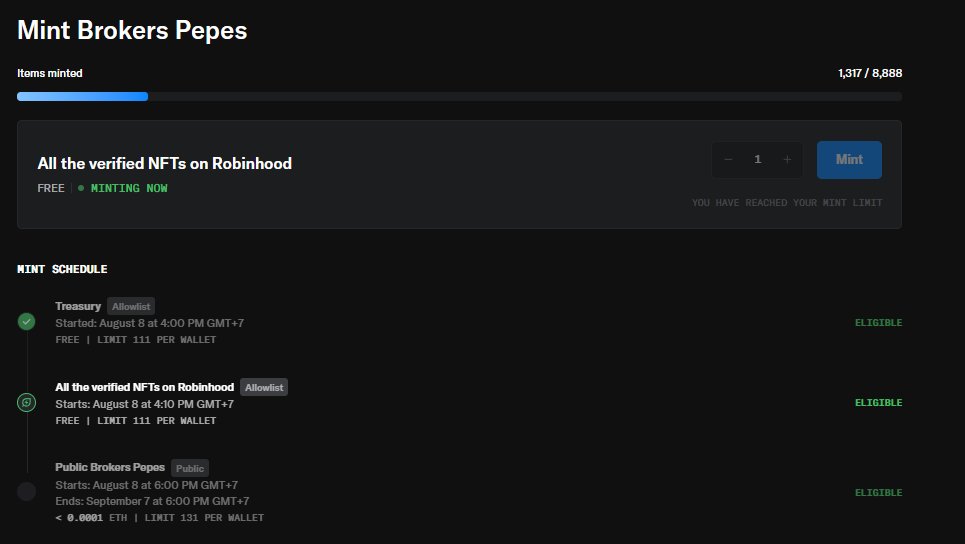Click '< 0.0001 ETH | LIMIT 131 PER WALLET' text
The height and width of the screenshot is (544, 965).
tap(159, 518)
